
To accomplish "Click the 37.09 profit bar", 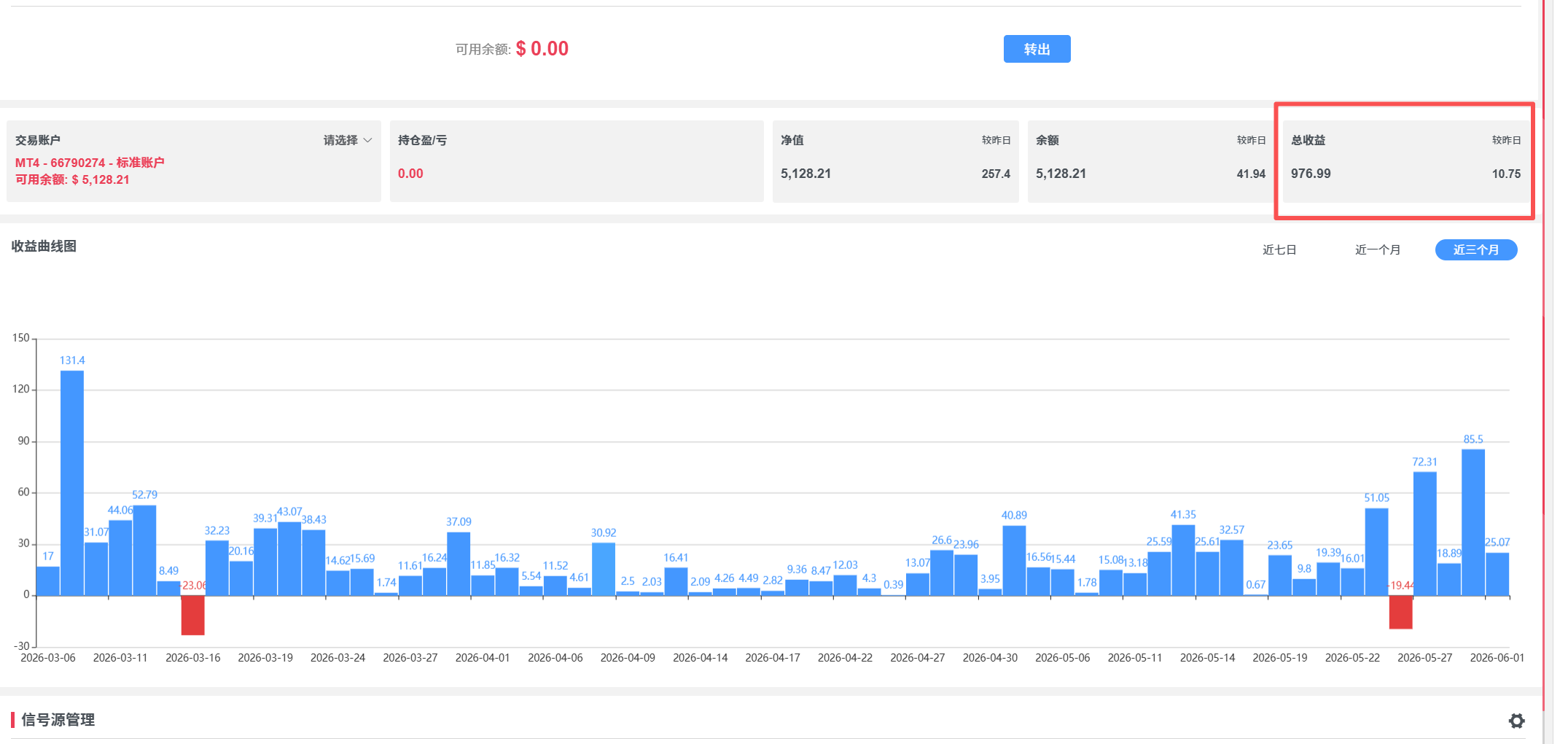I will point(459,564).
